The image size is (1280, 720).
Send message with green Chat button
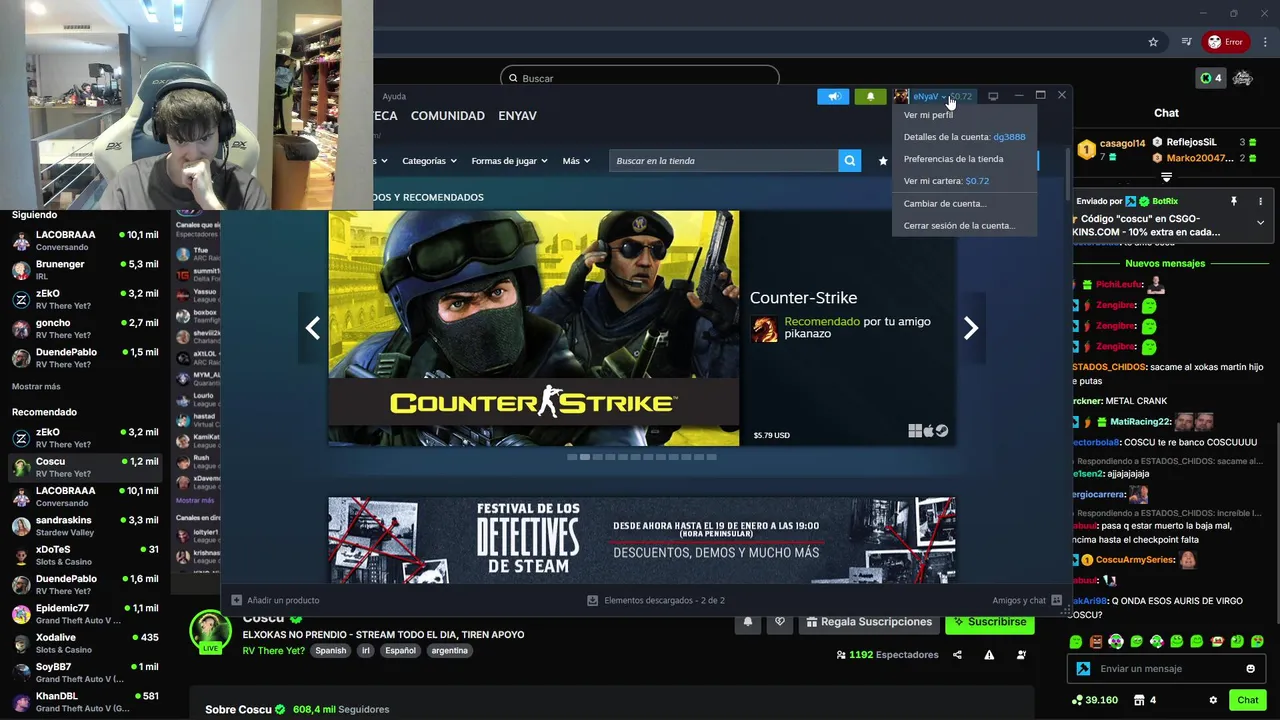pos(1247,700)
